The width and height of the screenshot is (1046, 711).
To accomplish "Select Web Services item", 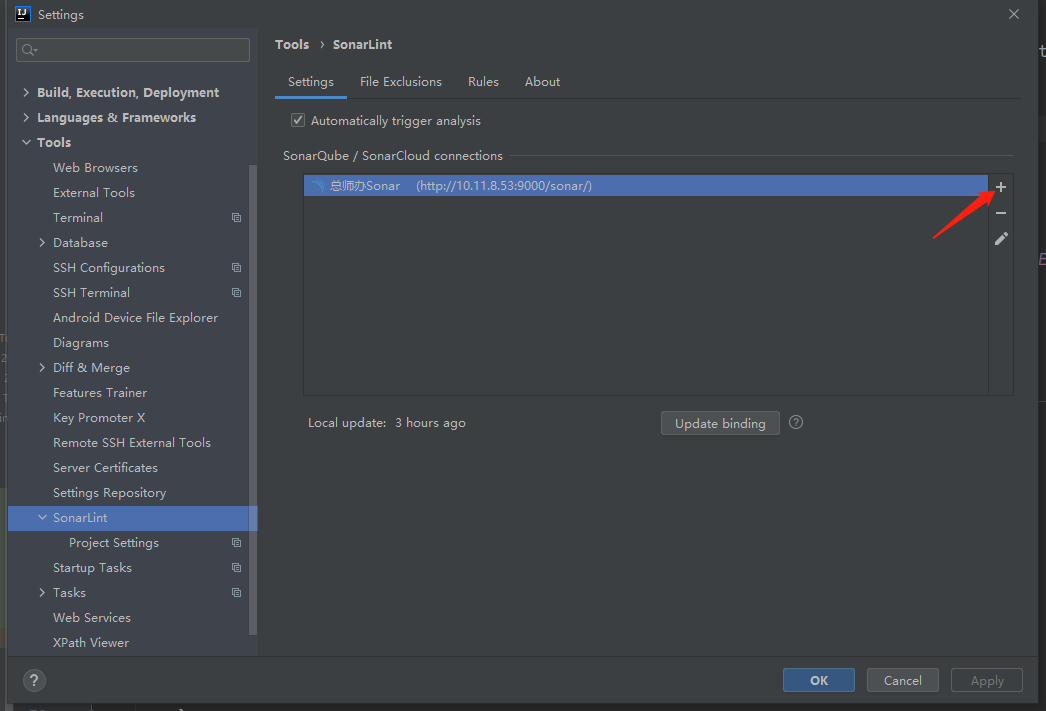I will (x=92, y=618).
